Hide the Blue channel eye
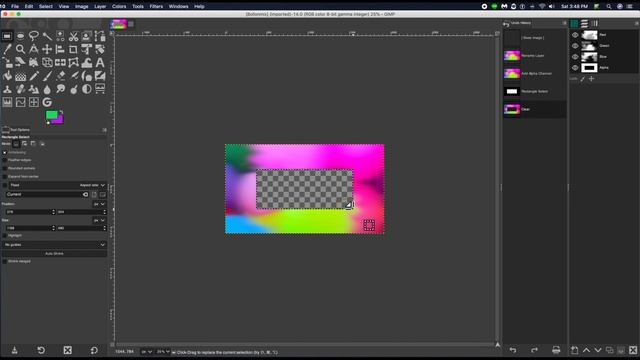Screen dimensions: 640x360 point(575,57)
